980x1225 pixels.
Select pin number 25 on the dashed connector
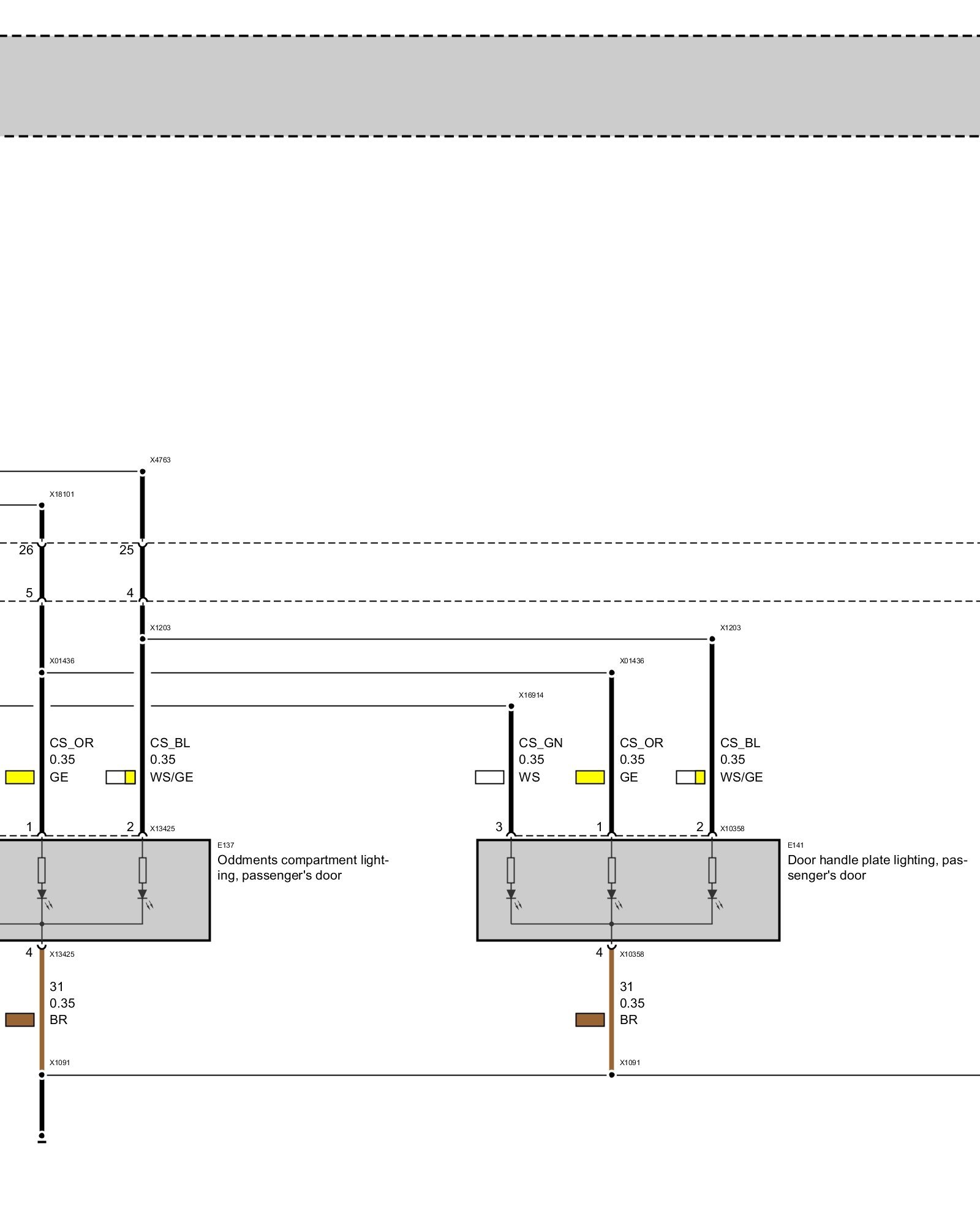(x=126, y=550)
